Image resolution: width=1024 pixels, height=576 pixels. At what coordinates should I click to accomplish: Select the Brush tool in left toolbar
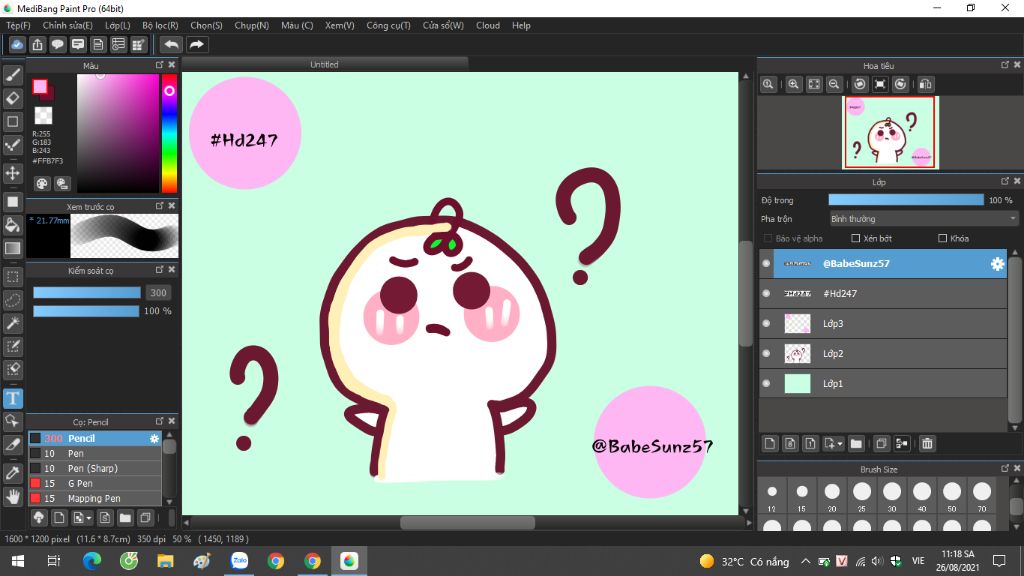pyautogui.click(x=12, y=75)
